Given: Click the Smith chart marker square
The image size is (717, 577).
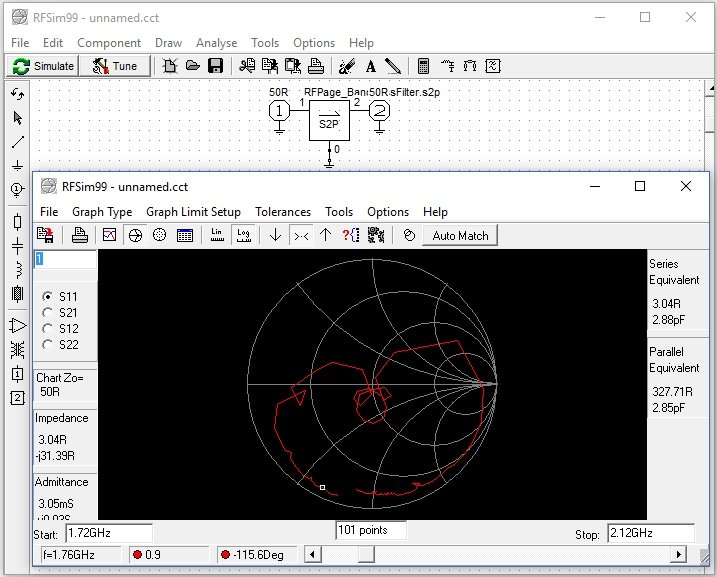Looking at the screenshot, I should coord(322,487).
